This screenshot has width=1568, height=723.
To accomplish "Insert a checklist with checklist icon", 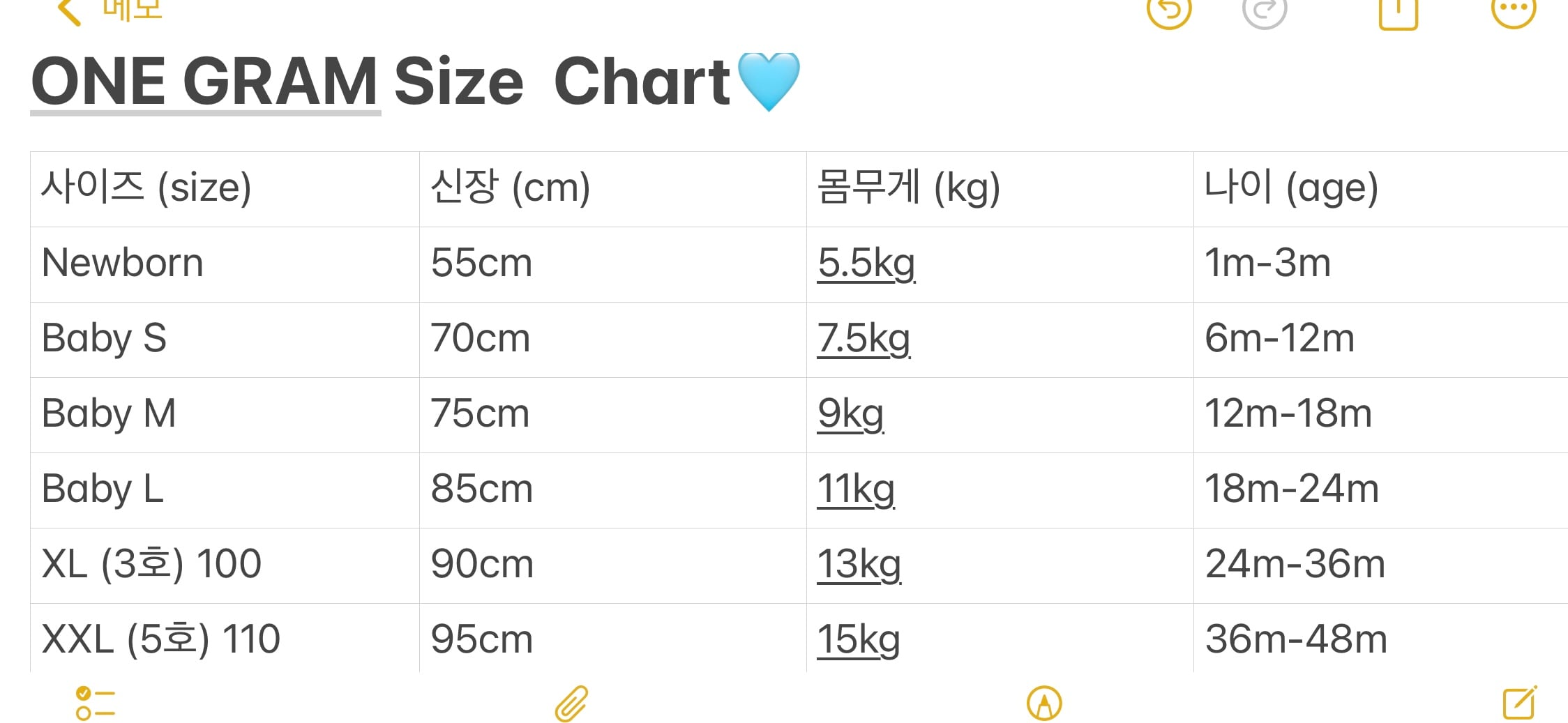I will [x=95, y=703].
